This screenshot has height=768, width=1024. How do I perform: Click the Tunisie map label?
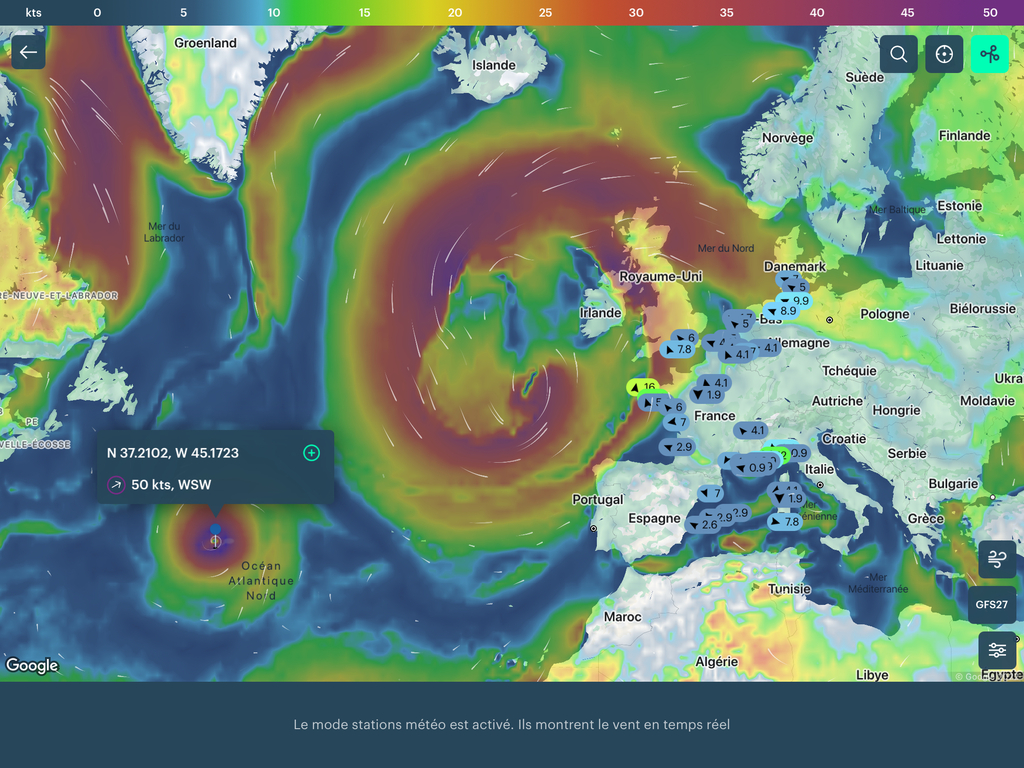click(x=789, y=589)
